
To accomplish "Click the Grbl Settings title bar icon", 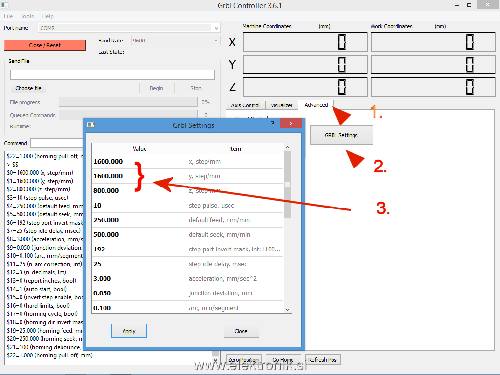I will click(91, 125).
